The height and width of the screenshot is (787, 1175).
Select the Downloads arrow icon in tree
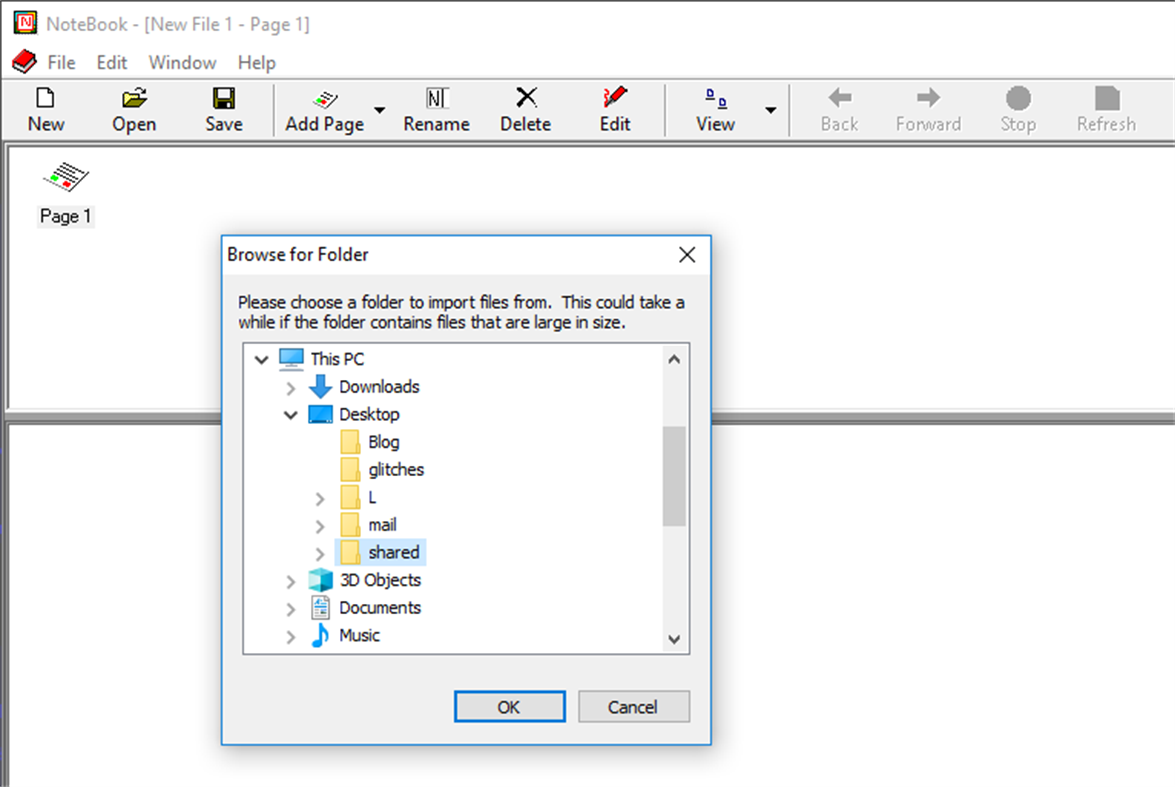click(321, 387)
